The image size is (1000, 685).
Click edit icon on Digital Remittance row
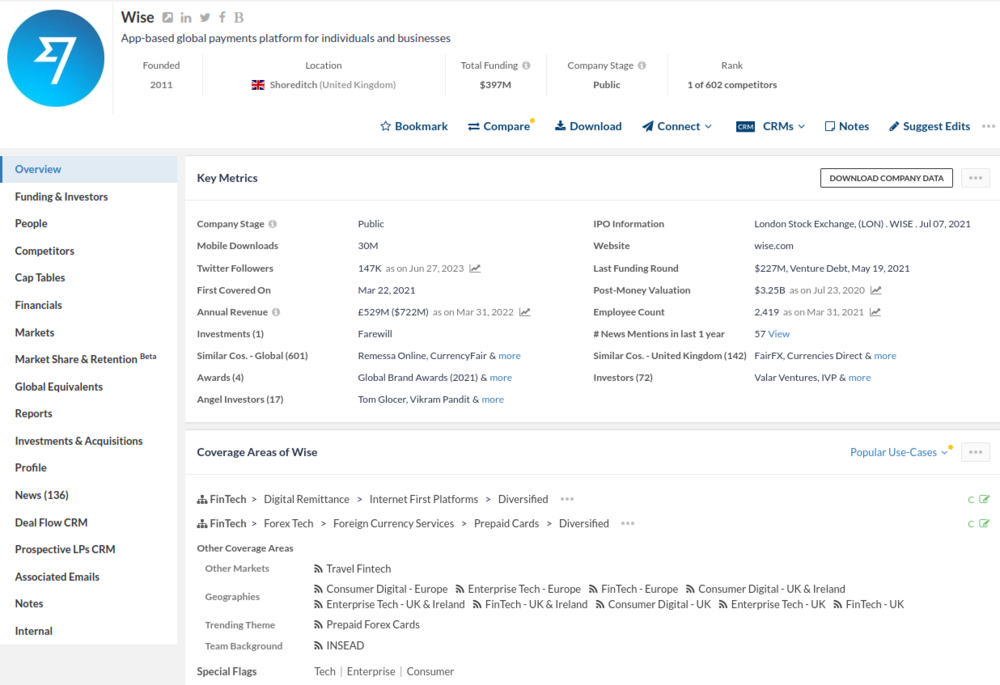point(984,499)
